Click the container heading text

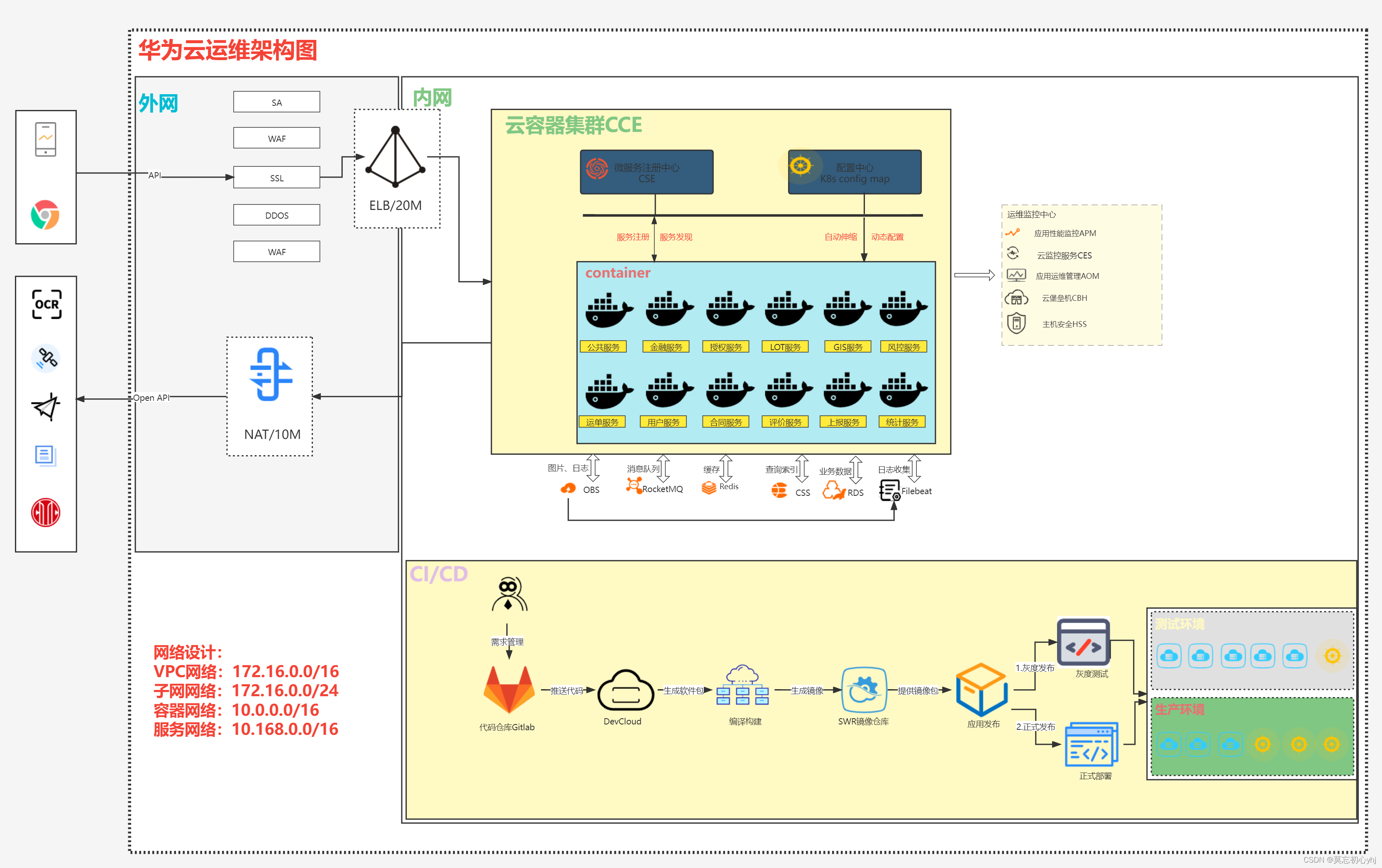tap(618, 273)
